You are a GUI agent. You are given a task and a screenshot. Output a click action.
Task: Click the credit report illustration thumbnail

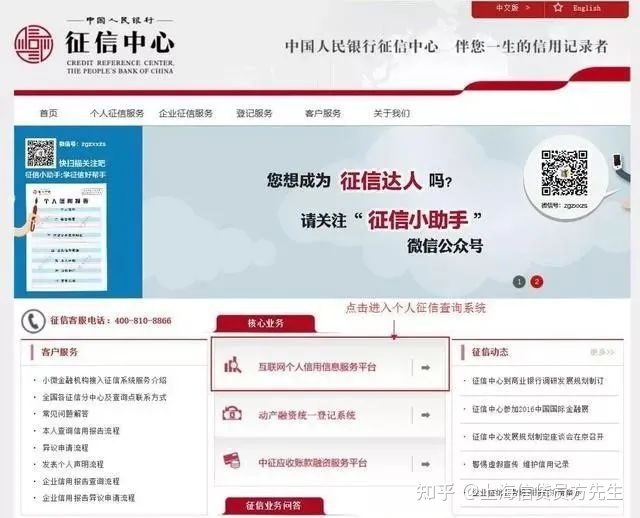67,237
